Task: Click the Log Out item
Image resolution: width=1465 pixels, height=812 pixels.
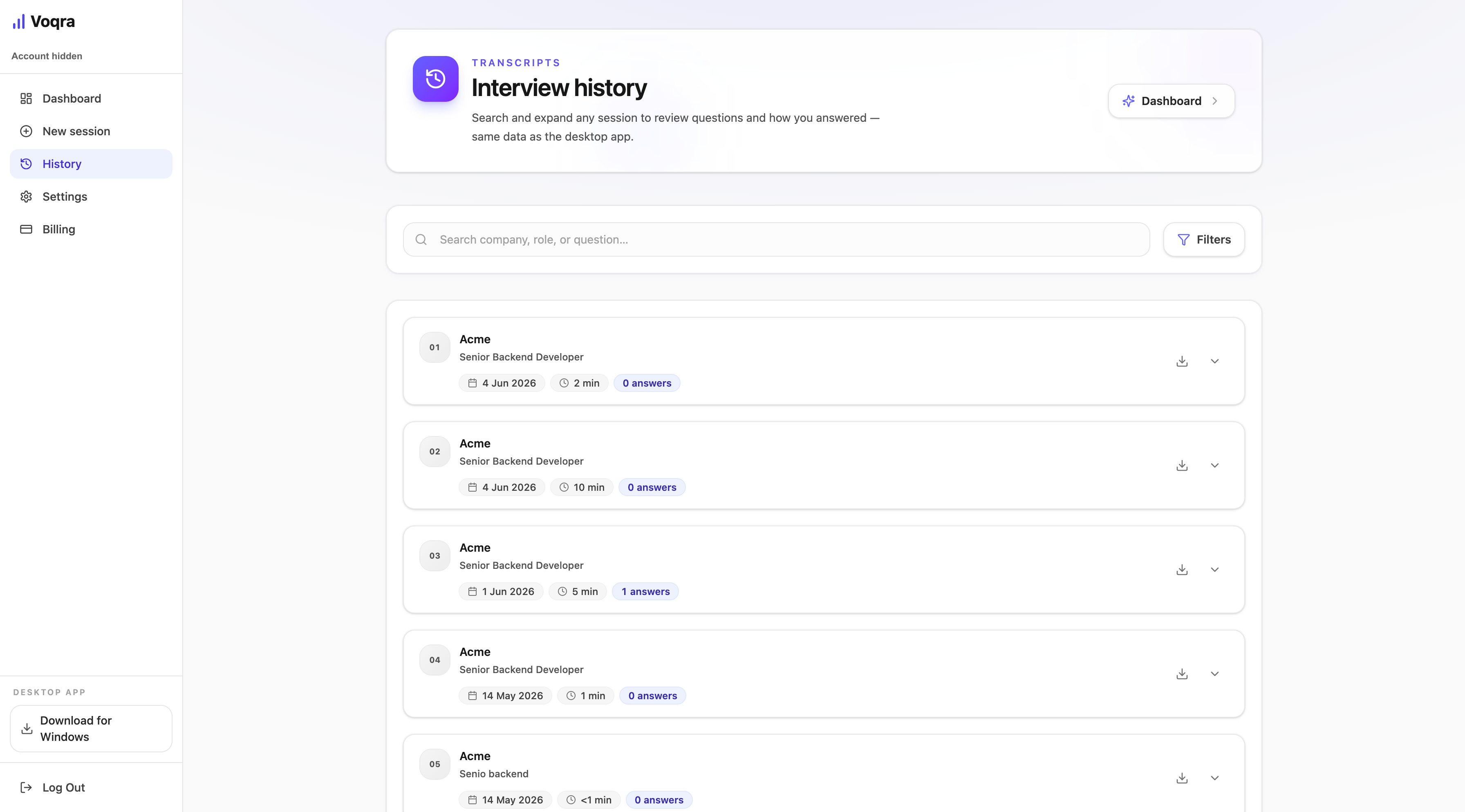Action: 91,787
